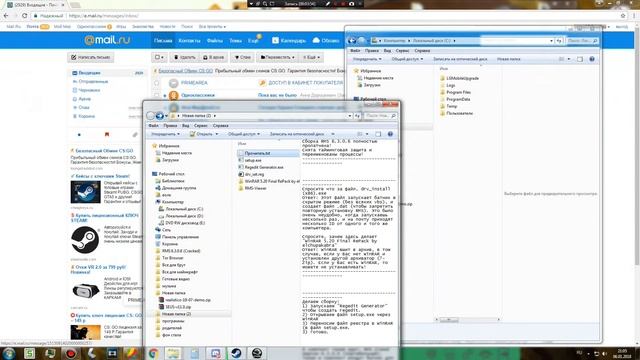Viewport: 640px width, 360px height.
Task: Open the Корзина trash folder in mail
Action: click(86, 116)
